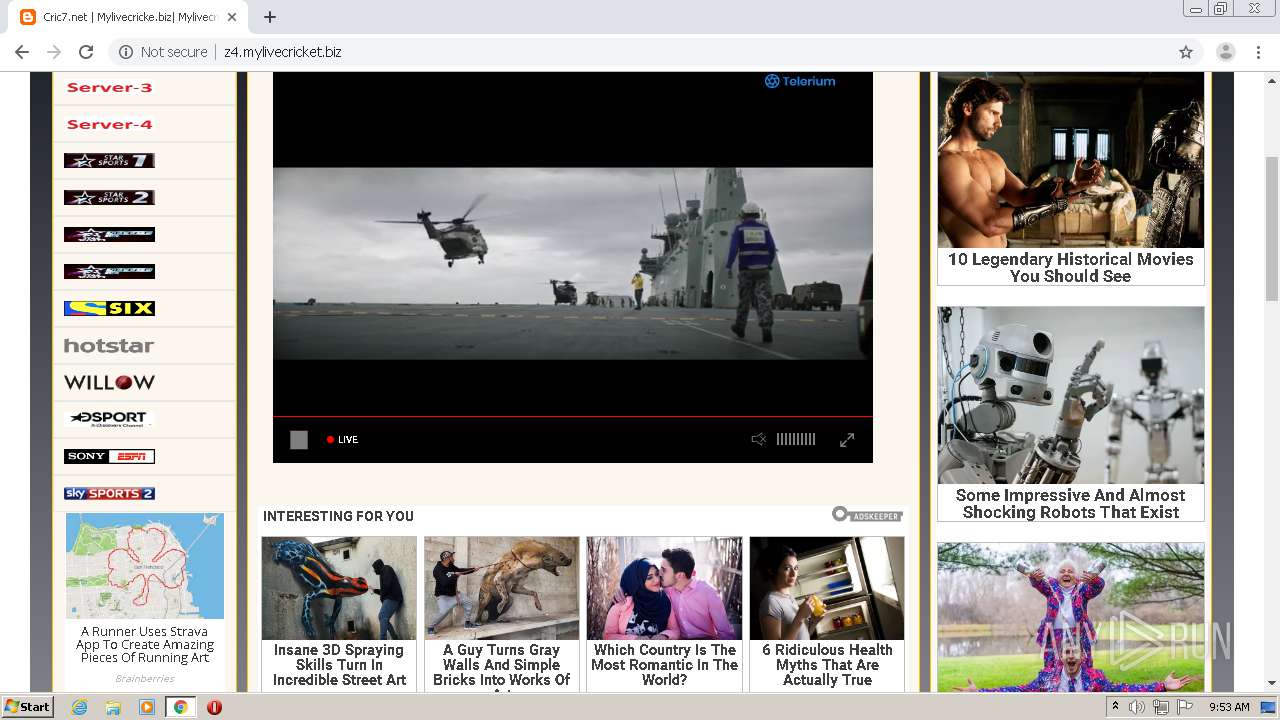Open Windows Start menu
The height and width of the screenshot is (720, 1280).
(x=27, y=707)
